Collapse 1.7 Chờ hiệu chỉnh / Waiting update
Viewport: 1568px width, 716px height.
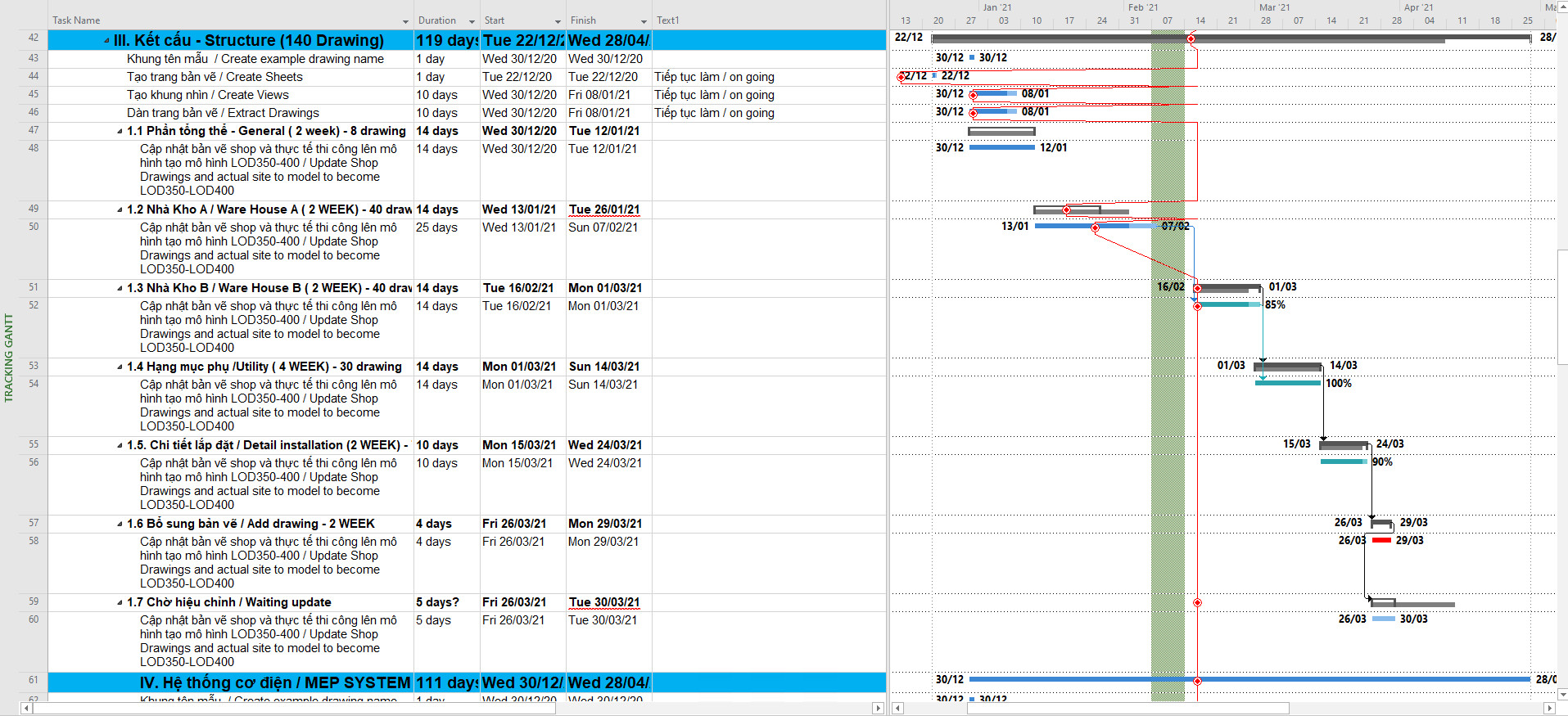coord(120,603)
